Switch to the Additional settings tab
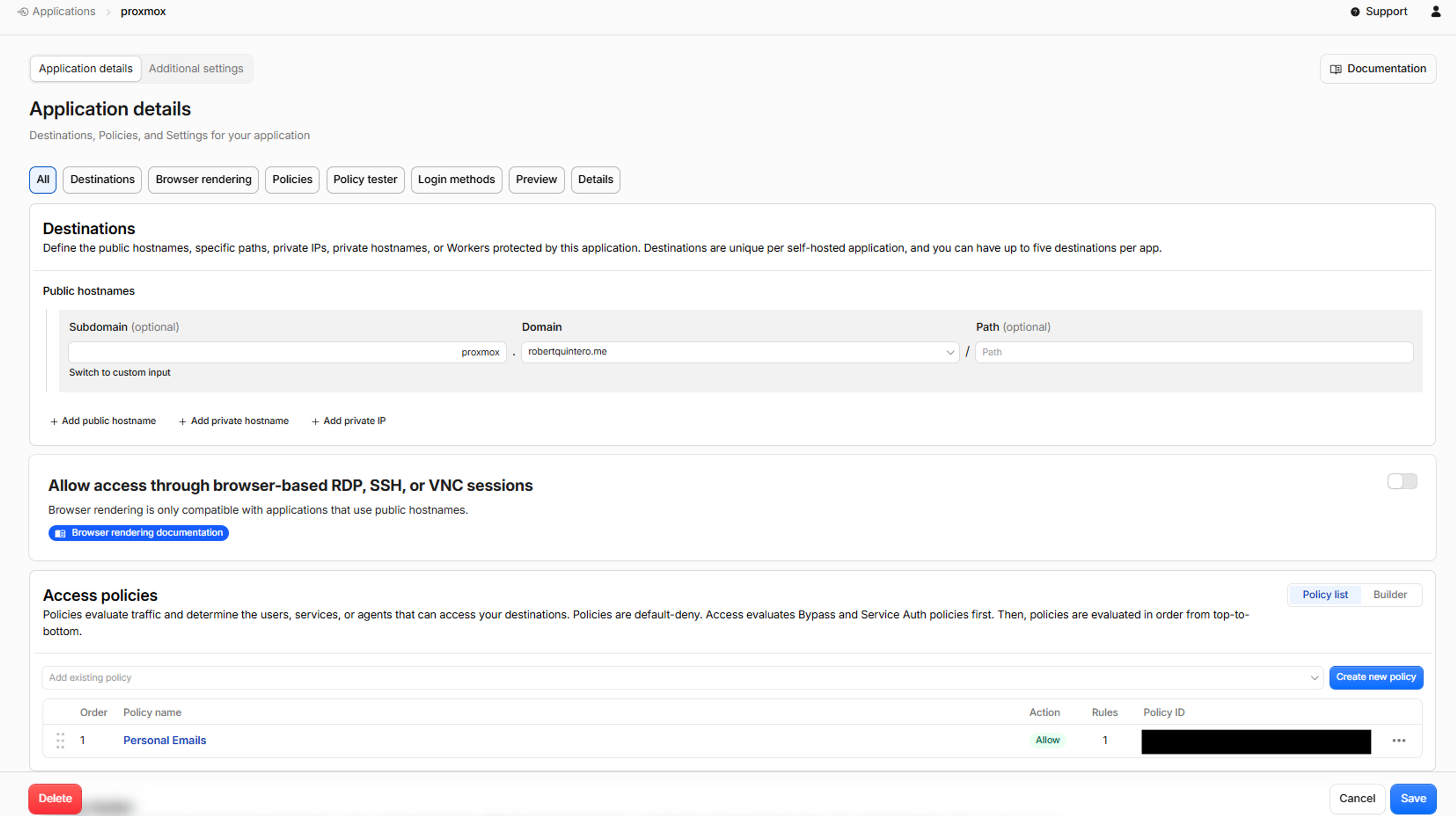1456x816 pixels. (196, 68)
